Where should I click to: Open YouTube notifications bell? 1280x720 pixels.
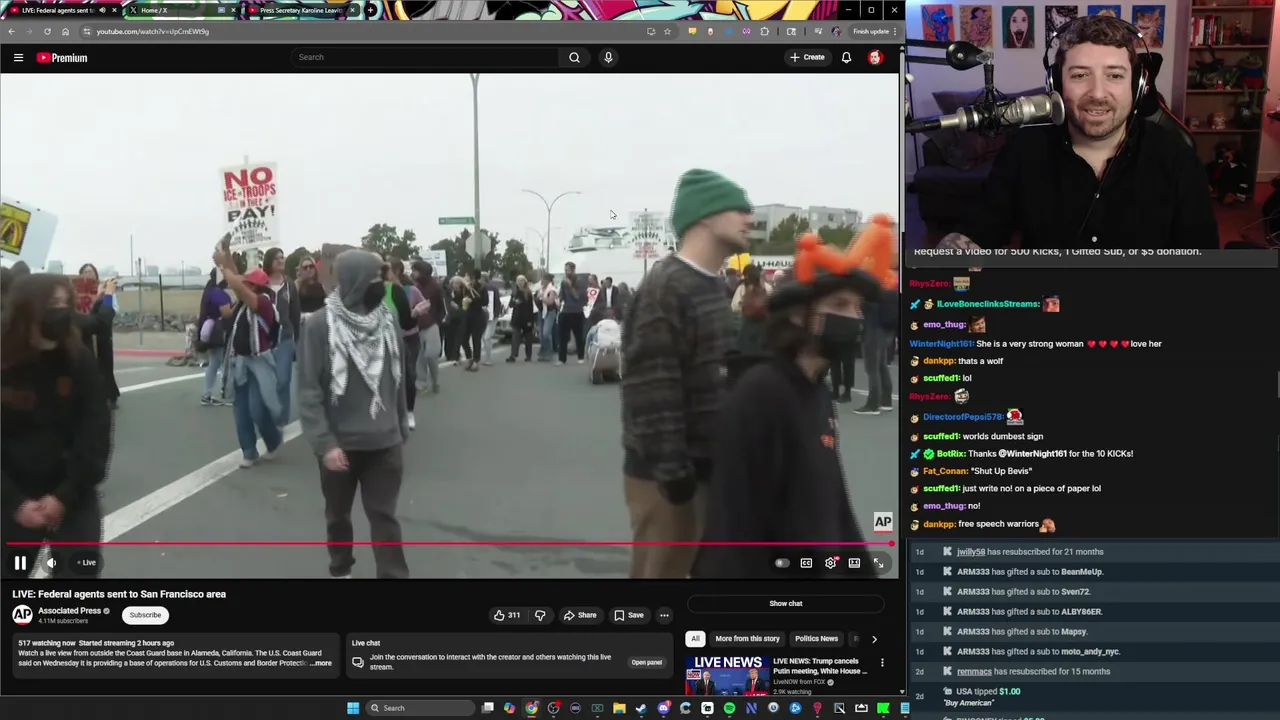[846, 57]
